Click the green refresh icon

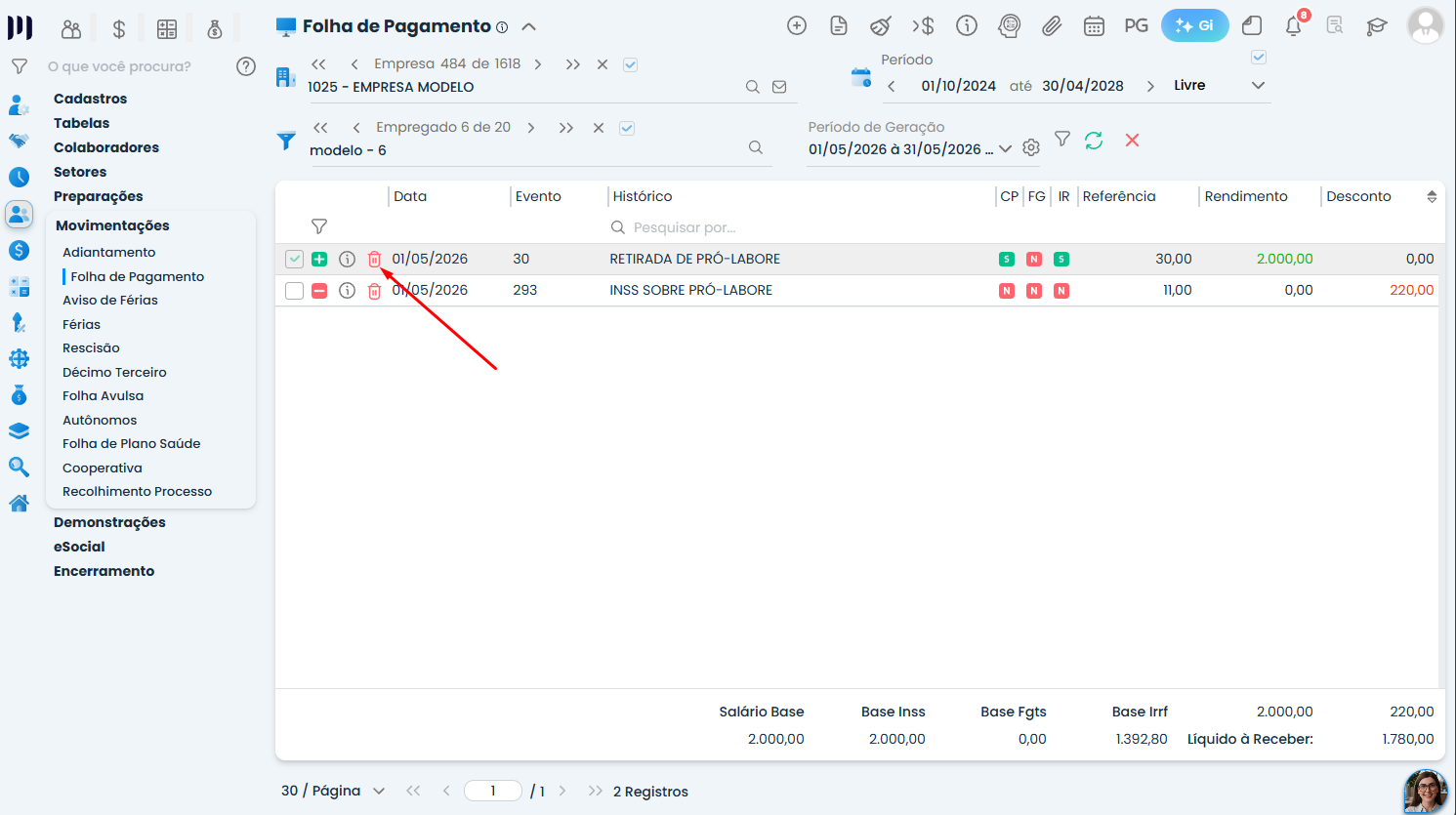(x=1094, y=141)
